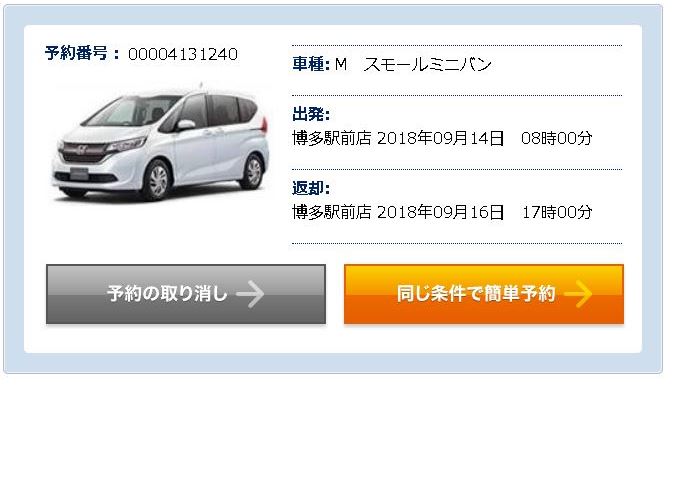This screenshot has height=504, width=673.
Task: Click the departure store 博多駅前店
Action: point(332,138)
